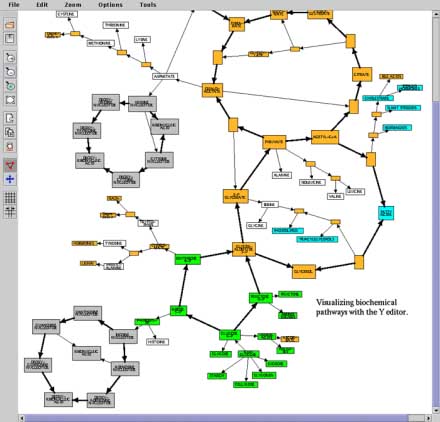440x422 pixels.
Task: Click the green magnifier zoom reset icon
Action: (x=10, y=86)
